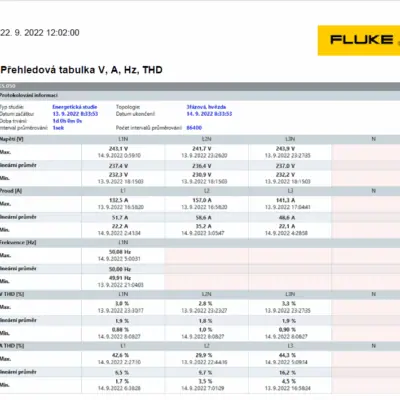Click the FLUKE logo
The width and height of the screenshot is (400, 400).
(x=359, y=40)
